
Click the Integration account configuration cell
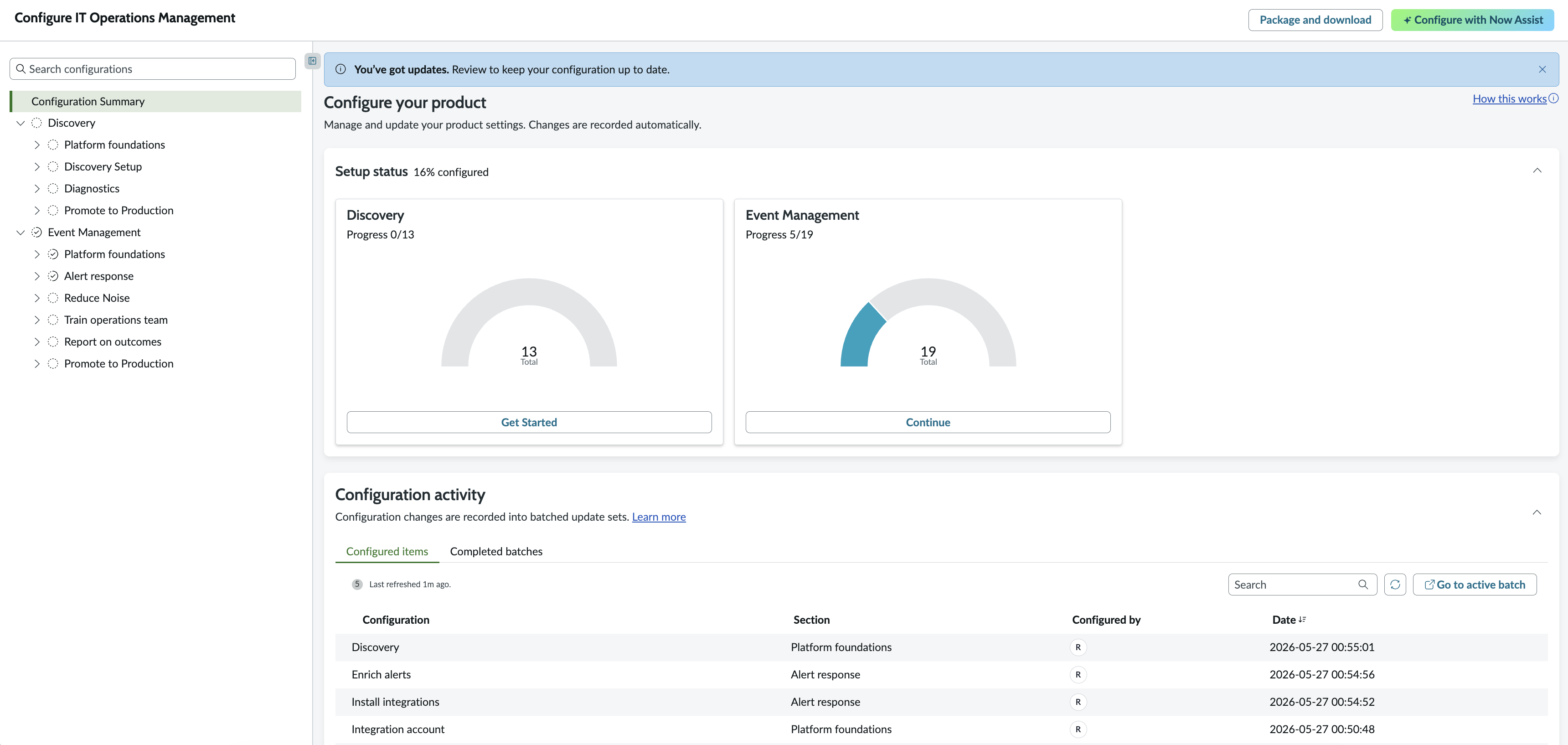[x=397, y=729]
